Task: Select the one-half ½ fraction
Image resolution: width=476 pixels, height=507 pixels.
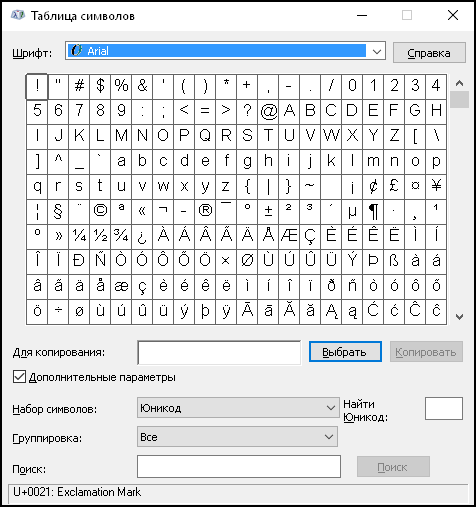Action: click(100, 237)
